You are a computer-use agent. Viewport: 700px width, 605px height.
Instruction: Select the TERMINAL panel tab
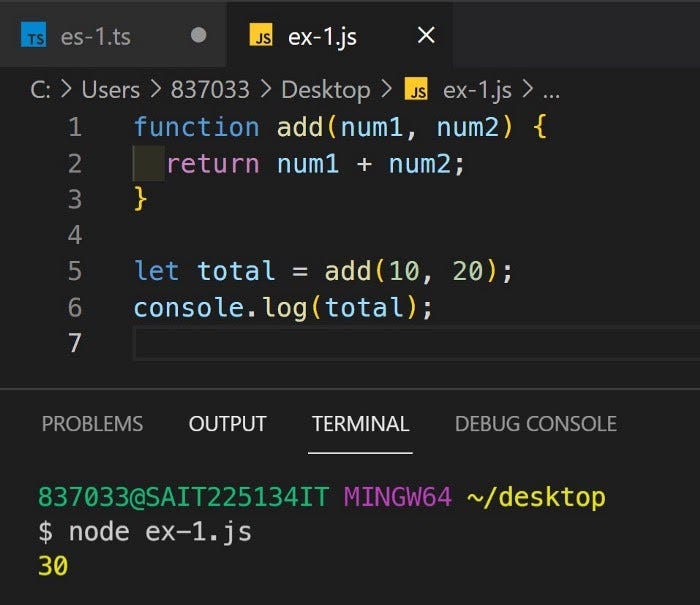click(360, 423)
